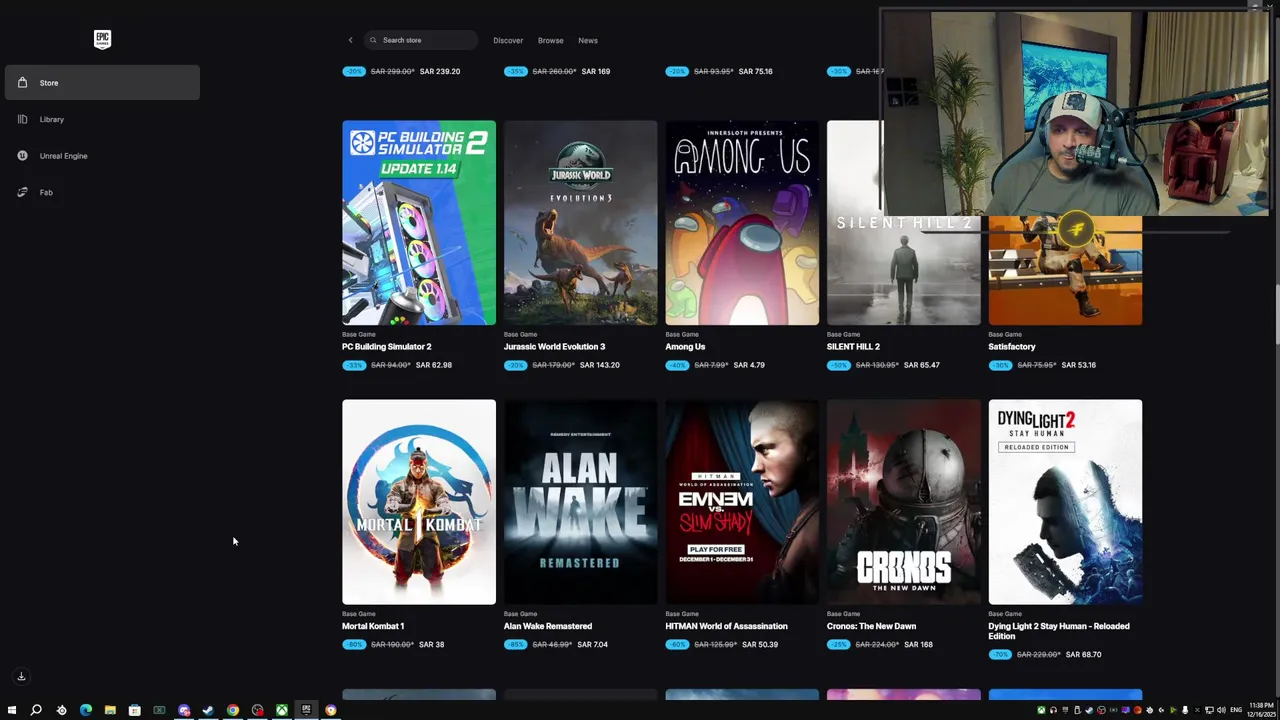Open Alan Wake Remastered cover art
1280x720 pixels.
pyautogui.click(x=580, y=502)
